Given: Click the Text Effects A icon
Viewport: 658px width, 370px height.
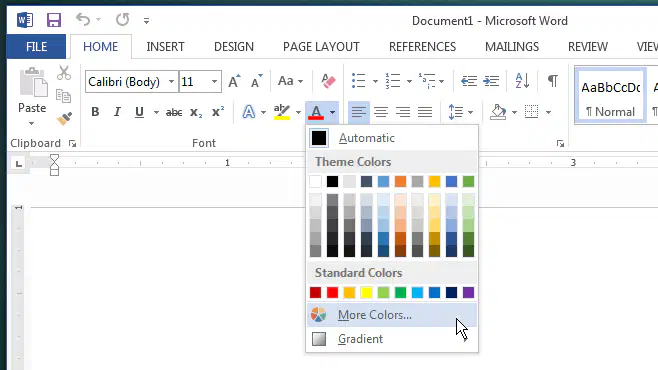Looking at the screenshot, I should point(249,112).
